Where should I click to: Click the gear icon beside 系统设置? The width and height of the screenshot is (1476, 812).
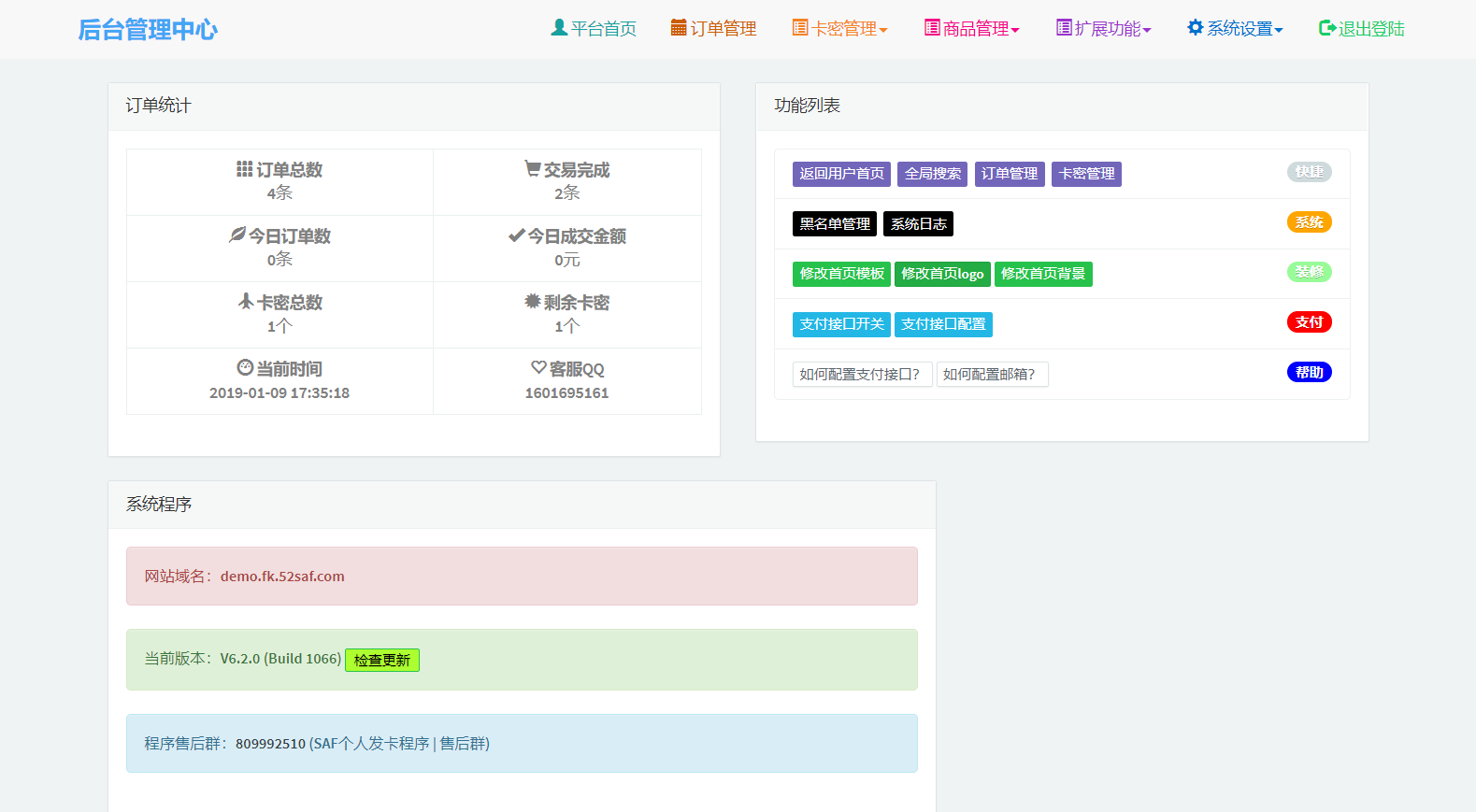click(x=1196, y=27)
